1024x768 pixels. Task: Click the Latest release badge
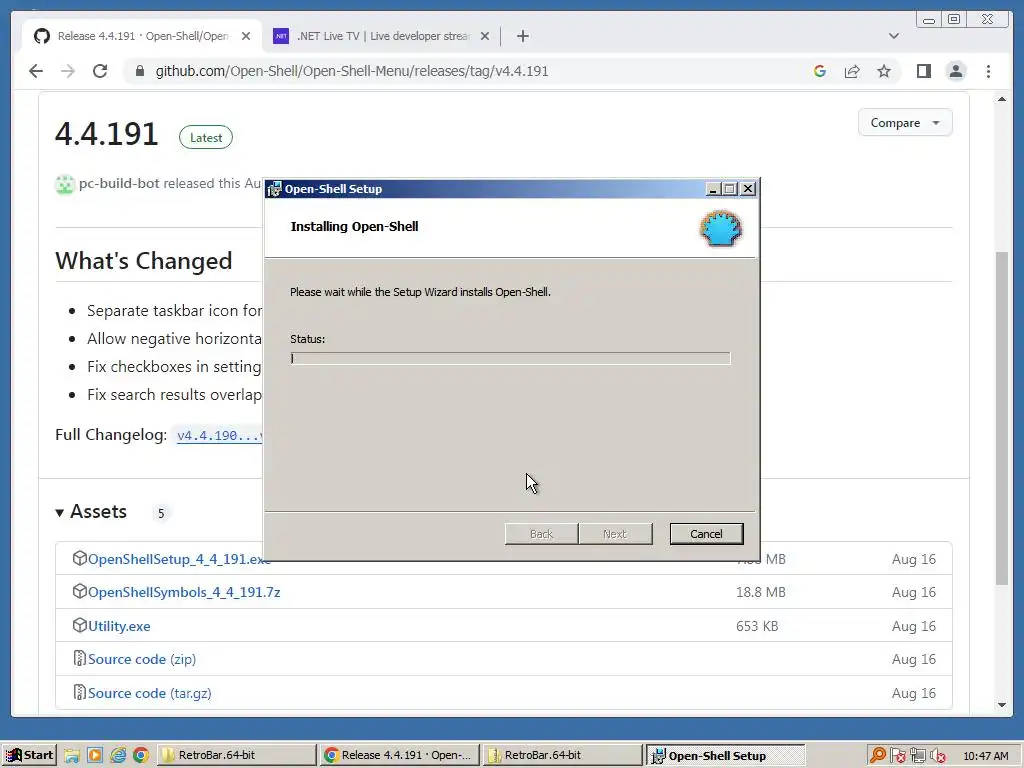pyautogui.click(x=206, y=137)
